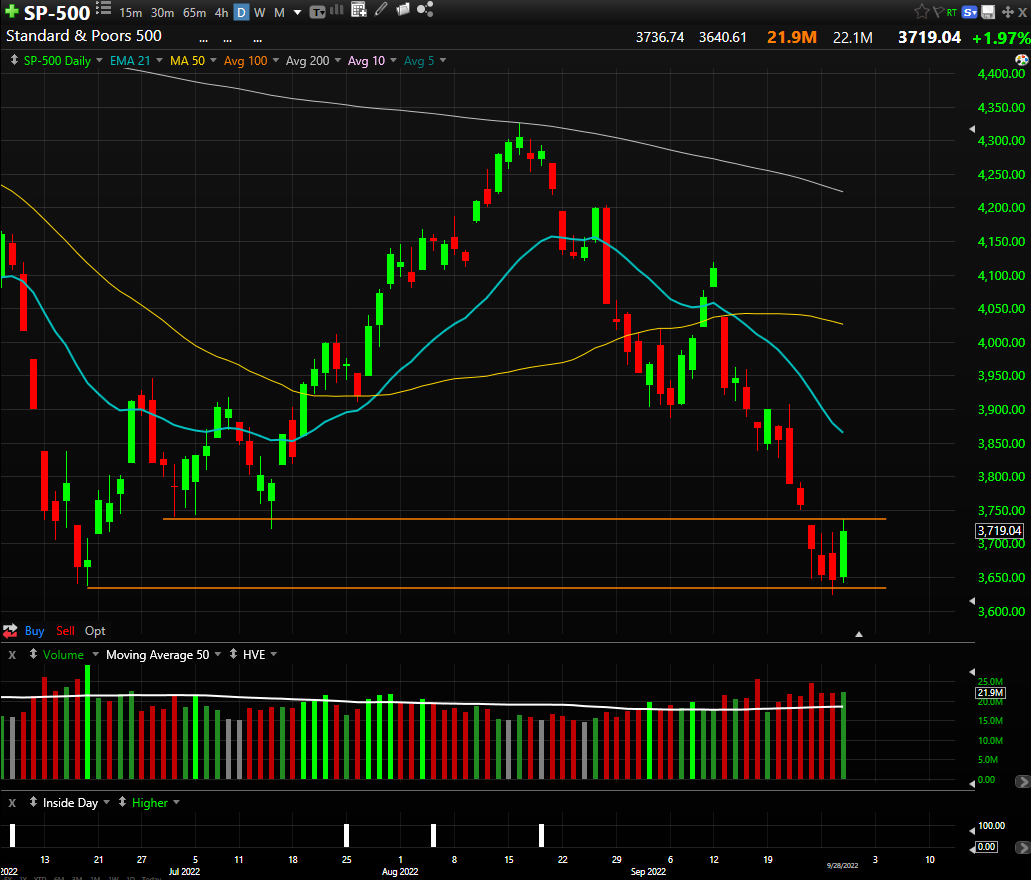1031x880 pixels.
Task: Click the share chart icon
Action: [425, 9]
